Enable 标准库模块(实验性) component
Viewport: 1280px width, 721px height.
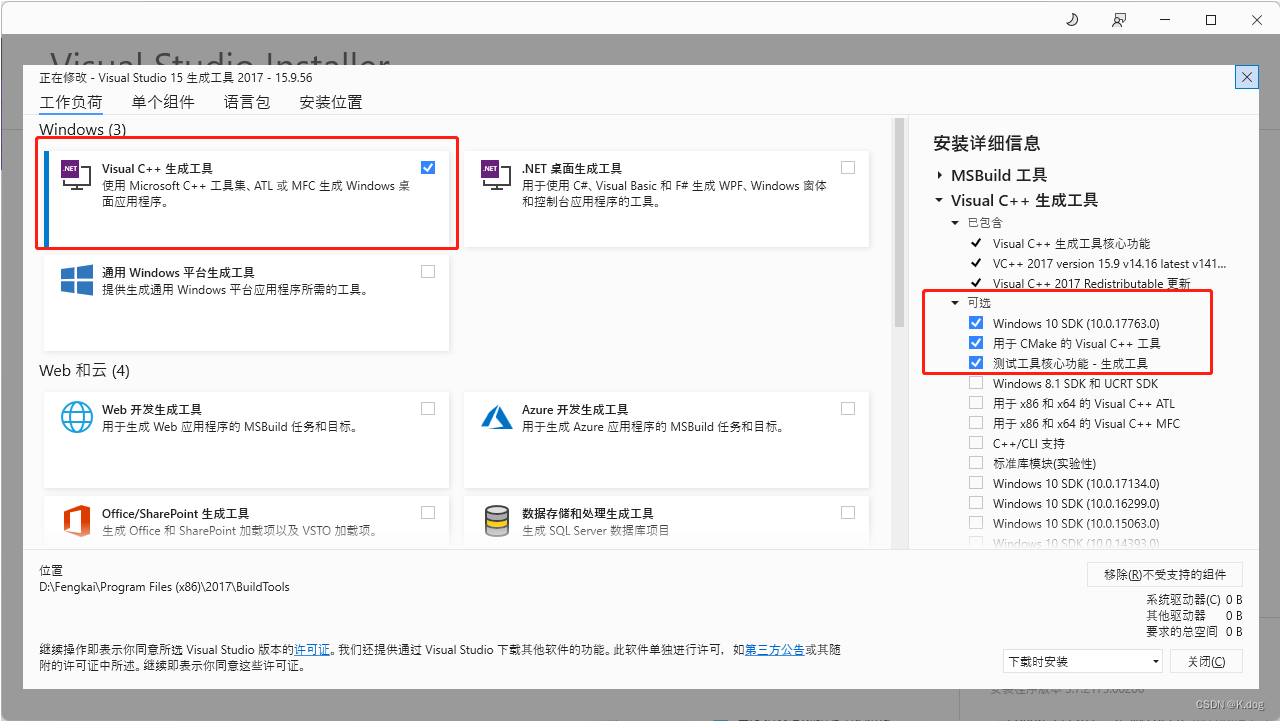point(976,463)
